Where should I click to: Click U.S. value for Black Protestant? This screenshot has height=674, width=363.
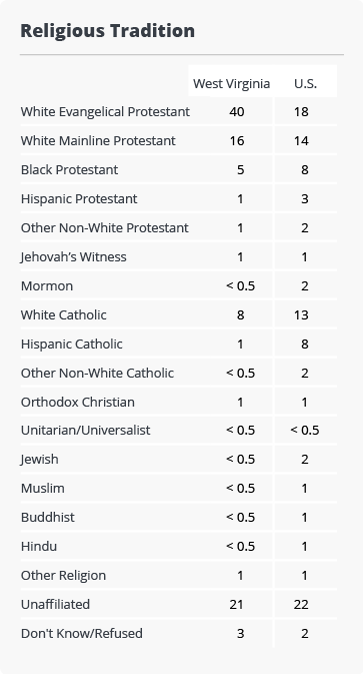305,170
